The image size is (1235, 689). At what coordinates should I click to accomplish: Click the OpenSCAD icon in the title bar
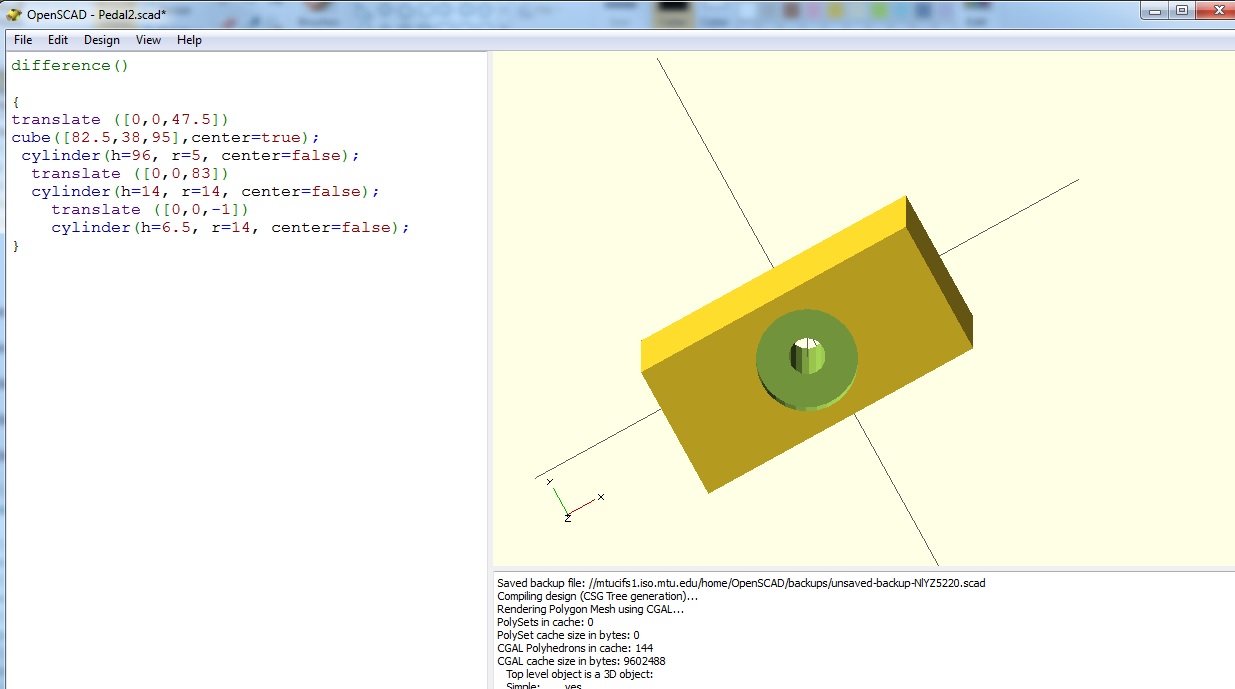click(x=14, y=14)
